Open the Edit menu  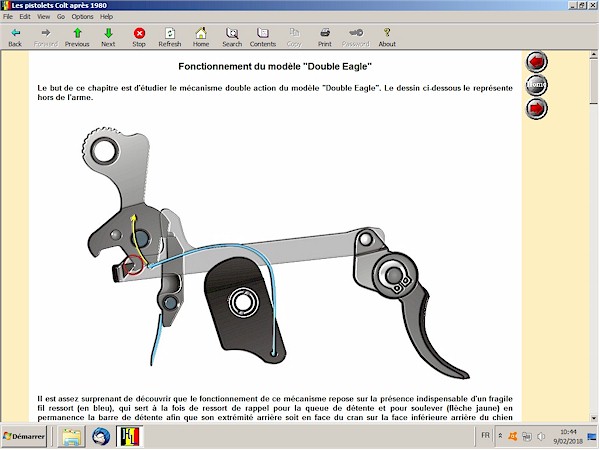point(24,17)
